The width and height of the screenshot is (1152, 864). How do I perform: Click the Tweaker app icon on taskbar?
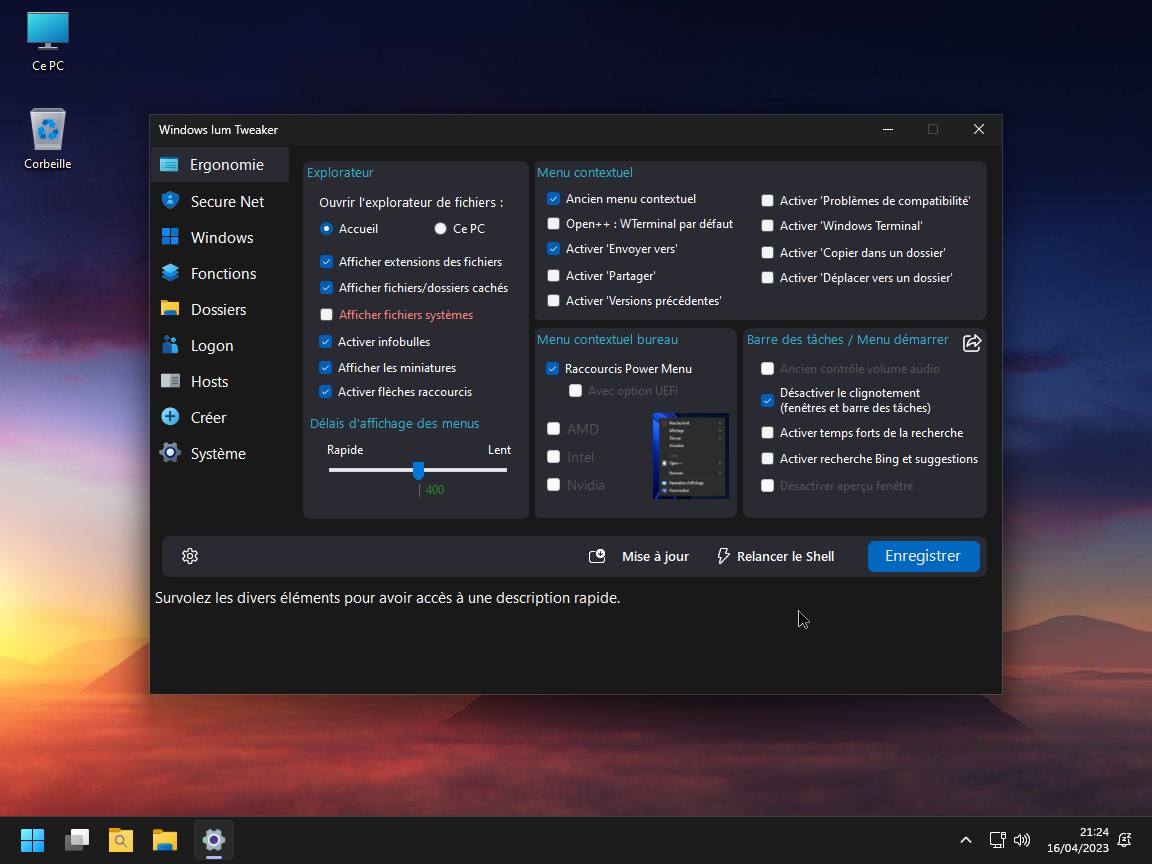[214, 840]
